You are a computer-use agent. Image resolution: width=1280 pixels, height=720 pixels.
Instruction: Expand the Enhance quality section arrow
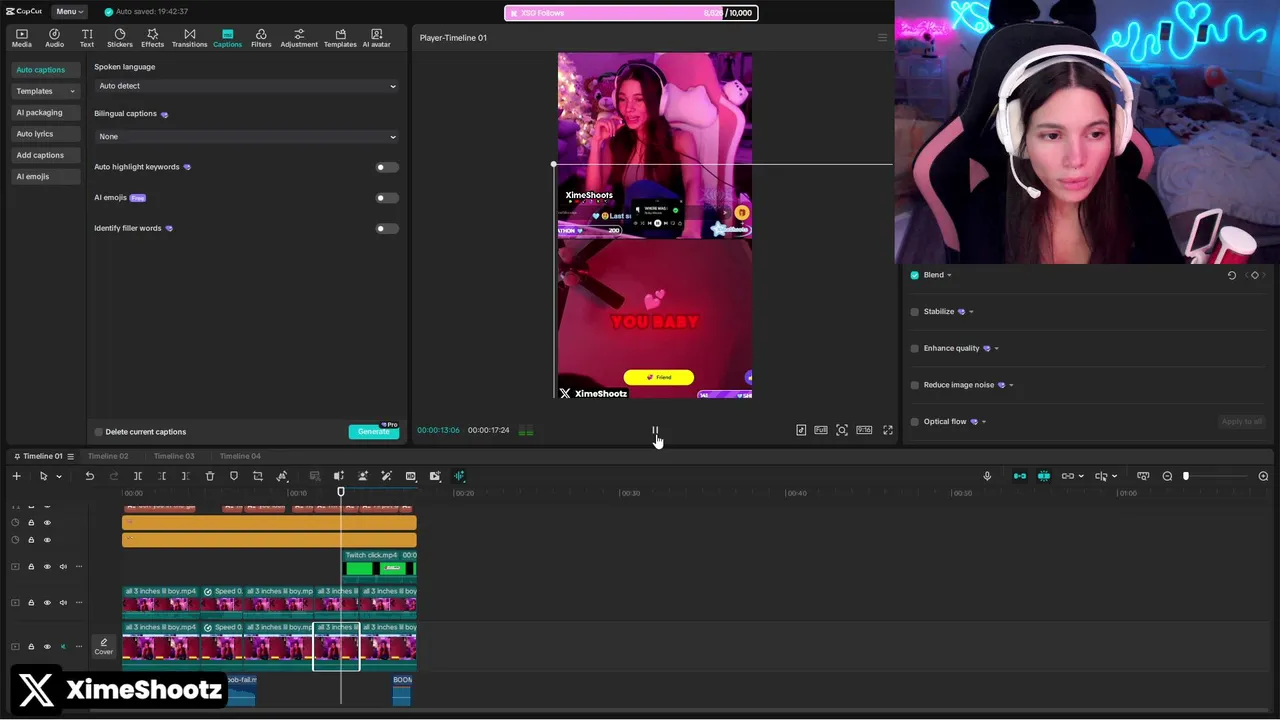point(996,348)
